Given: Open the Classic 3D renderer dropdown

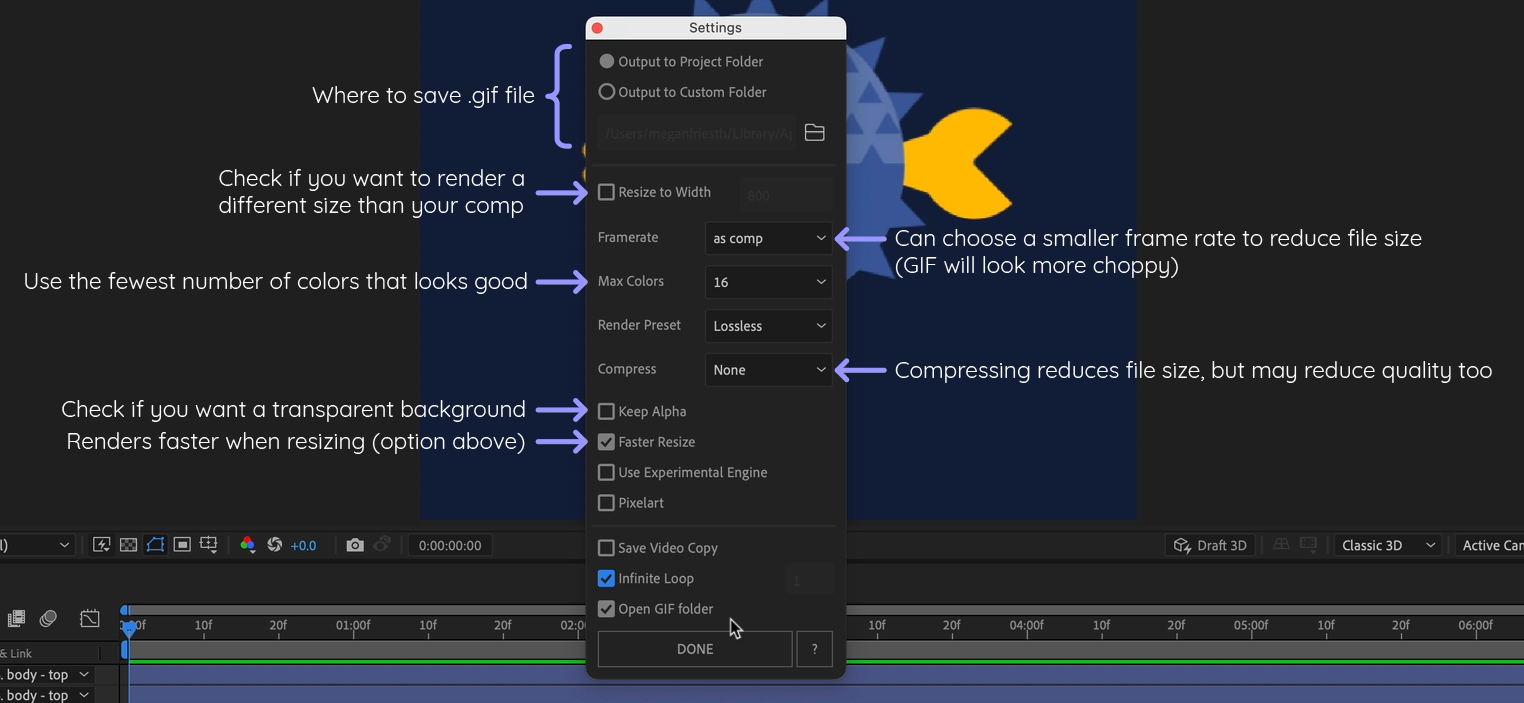Looking at the screenshot, I should (x=1387, y=544).
